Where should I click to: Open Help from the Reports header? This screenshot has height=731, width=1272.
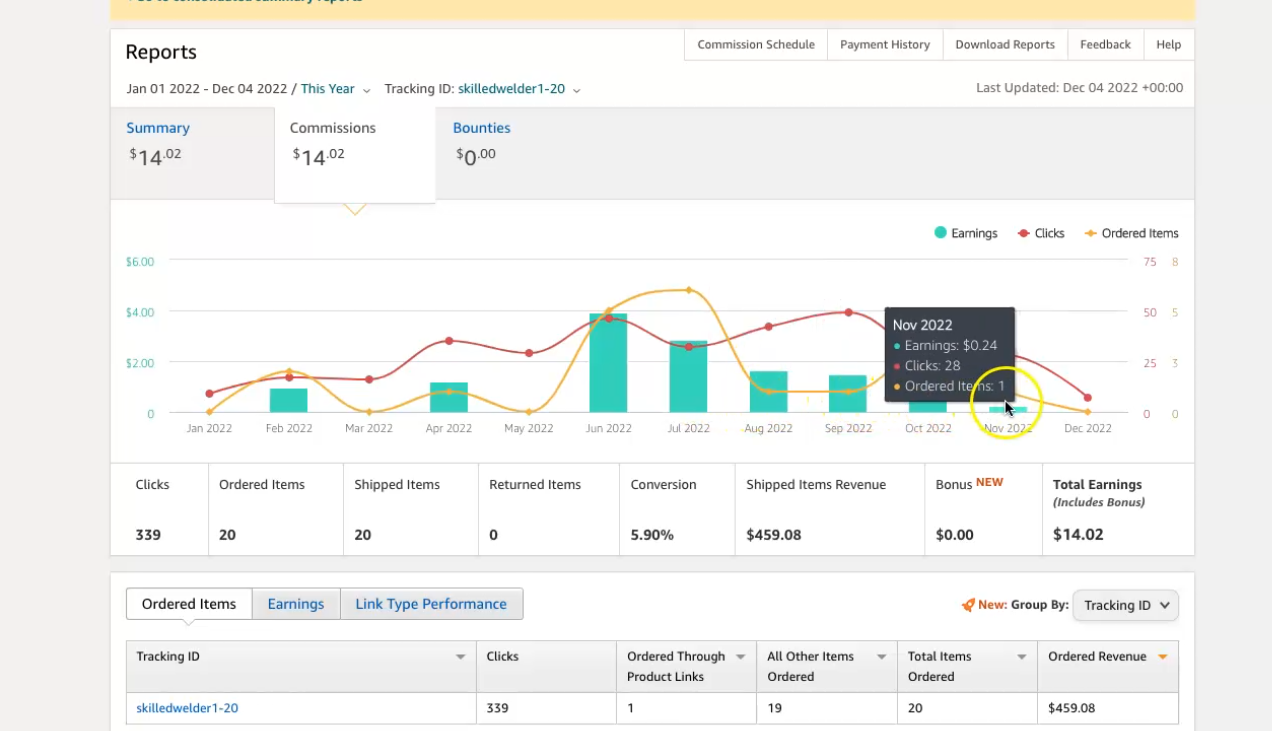pos(1168,45)
